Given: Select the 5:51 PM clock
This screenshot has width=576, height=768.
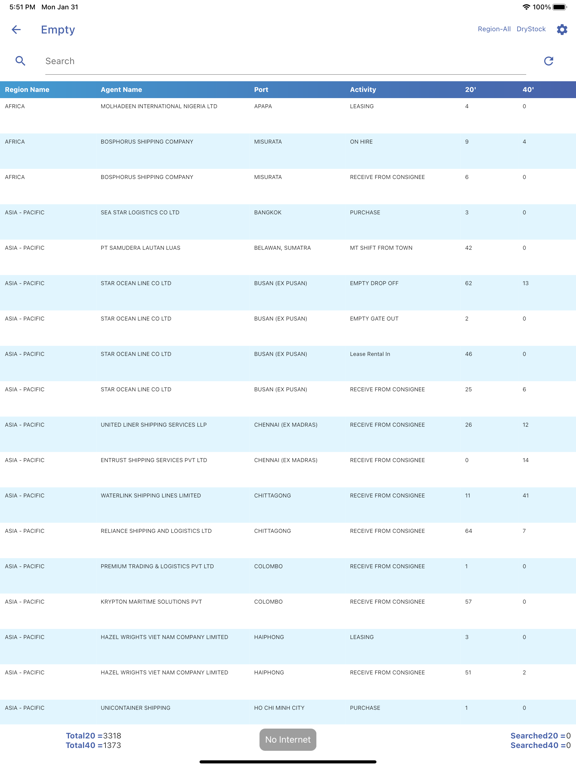Looking at the screenshot, I should pos(22,7).
